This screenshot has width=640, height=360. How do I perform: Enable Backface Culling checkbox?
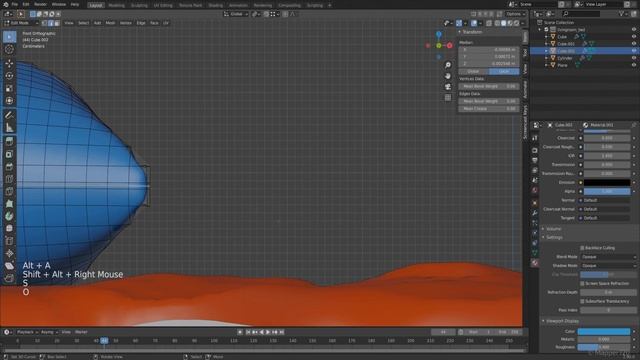tap(582, 248)
